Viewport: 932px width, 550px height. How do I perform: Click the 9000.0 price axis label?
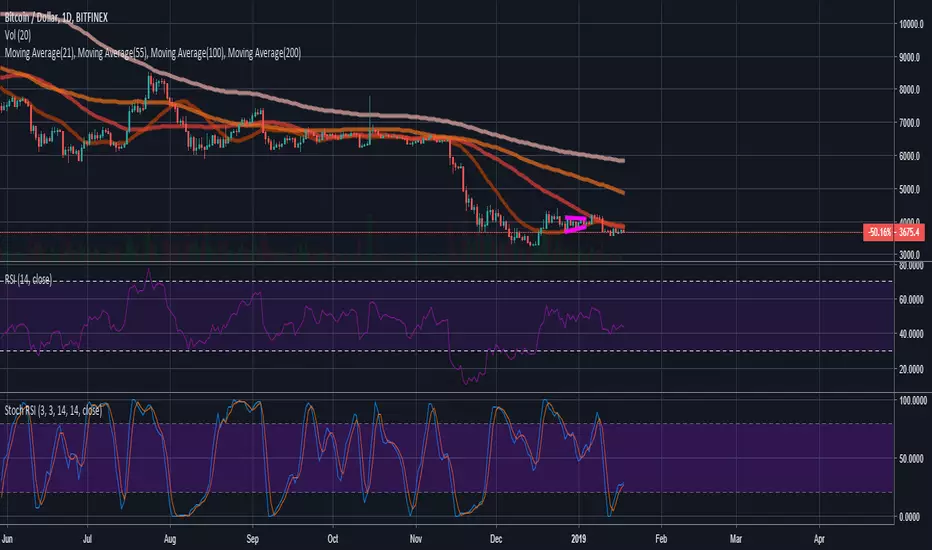pyautogui.click(x=909, y=58)
